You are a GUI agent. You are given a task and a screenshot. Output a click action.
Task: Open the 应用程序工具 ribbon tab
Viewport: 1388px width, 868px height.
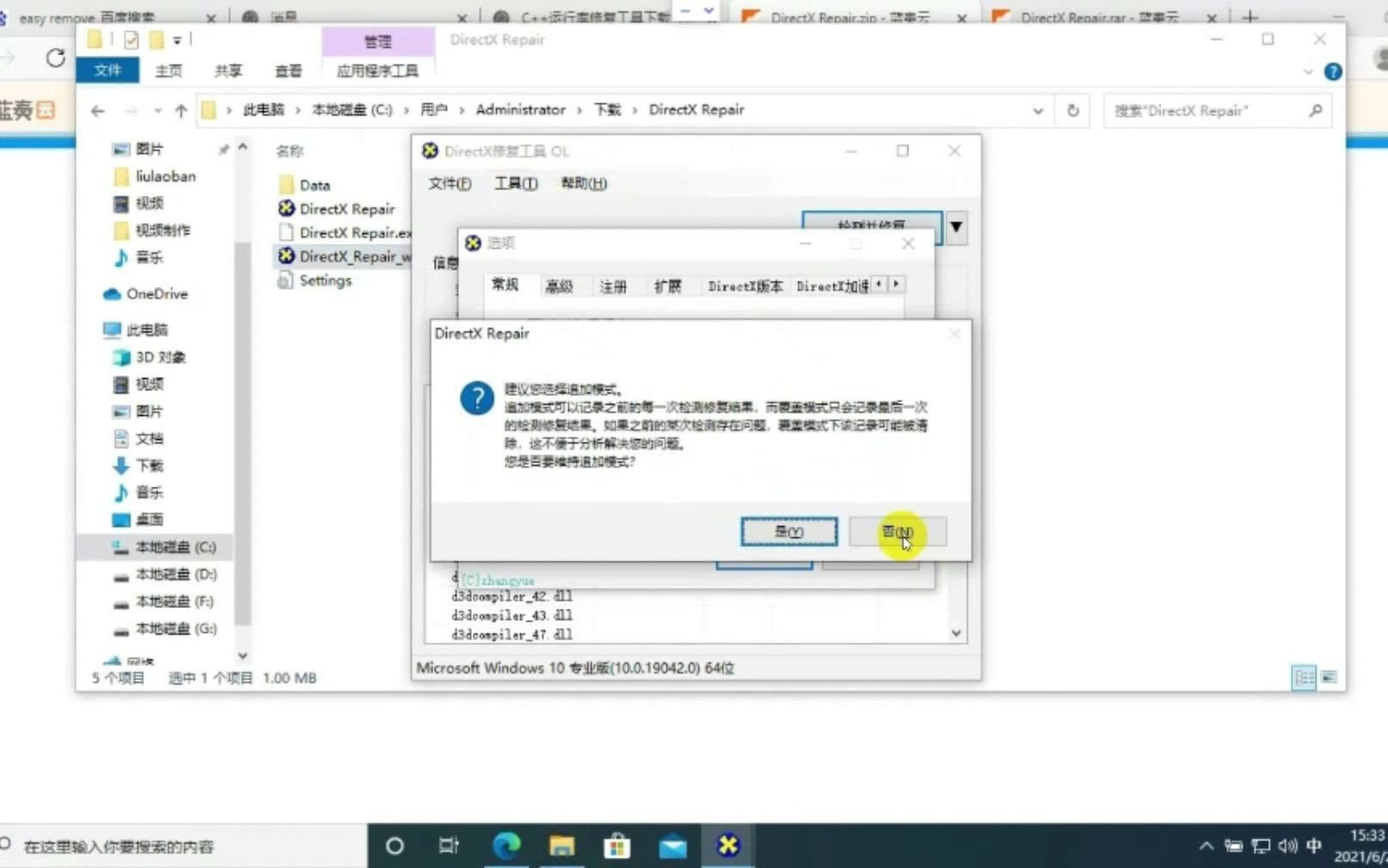(x=377, y=71)
